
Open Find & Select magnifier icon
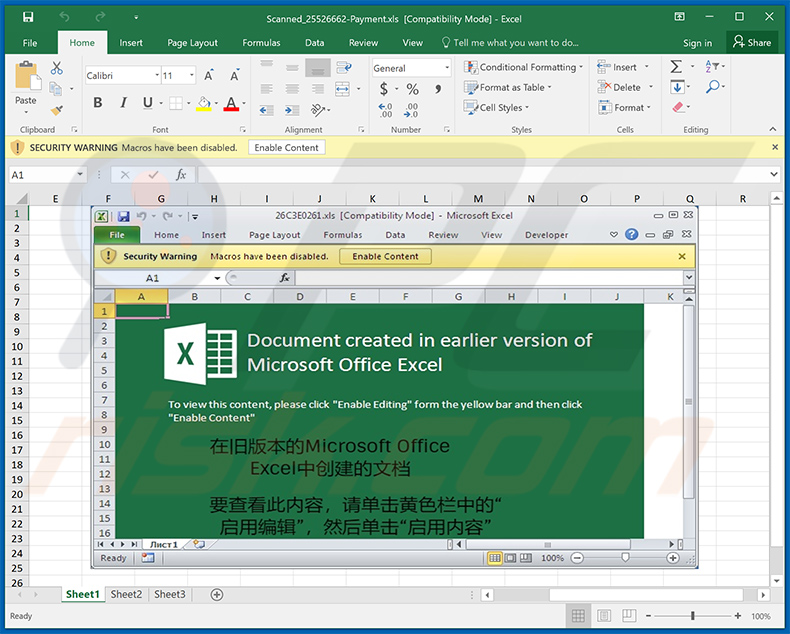[712, 87]
